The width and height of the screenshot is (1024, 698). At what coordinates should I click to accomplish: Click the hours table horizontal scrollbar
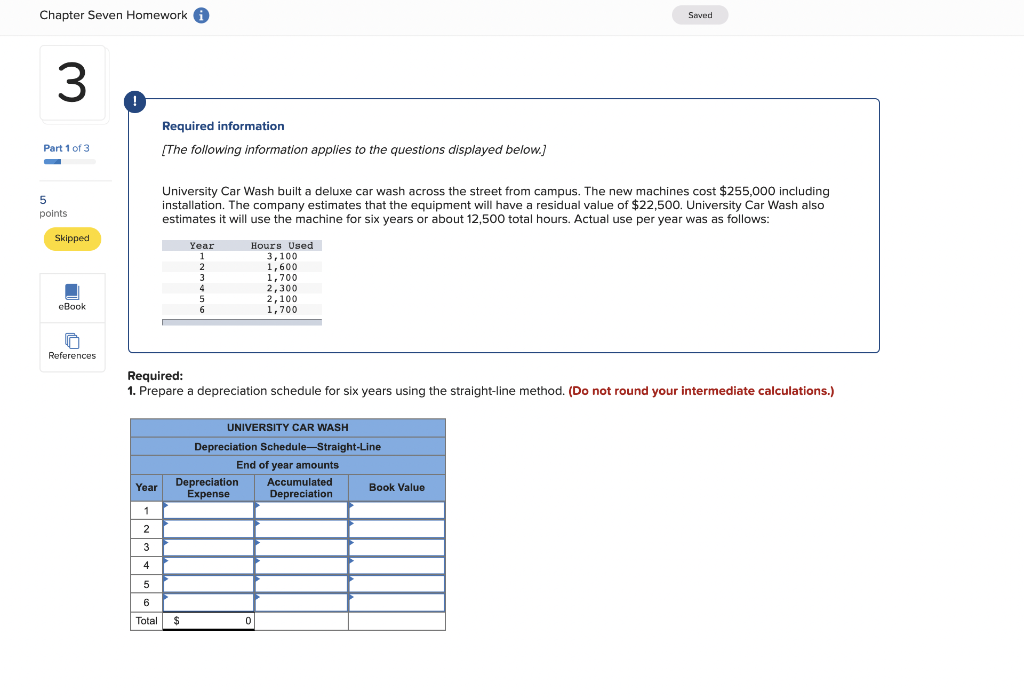point(242,322)
